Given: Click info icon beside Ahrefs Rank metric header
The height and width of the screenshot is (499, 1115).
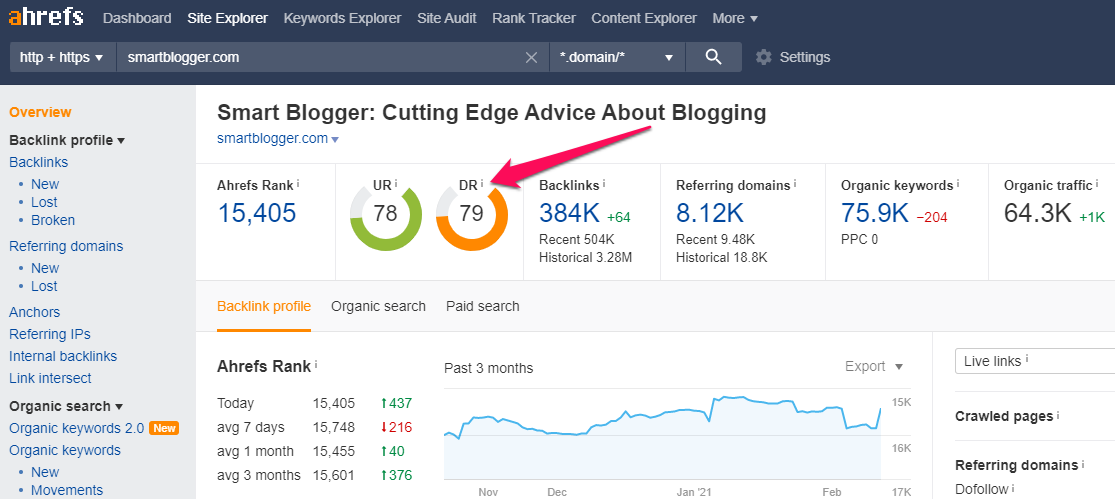Looking at the screenshot, I should tap(298, 183).
